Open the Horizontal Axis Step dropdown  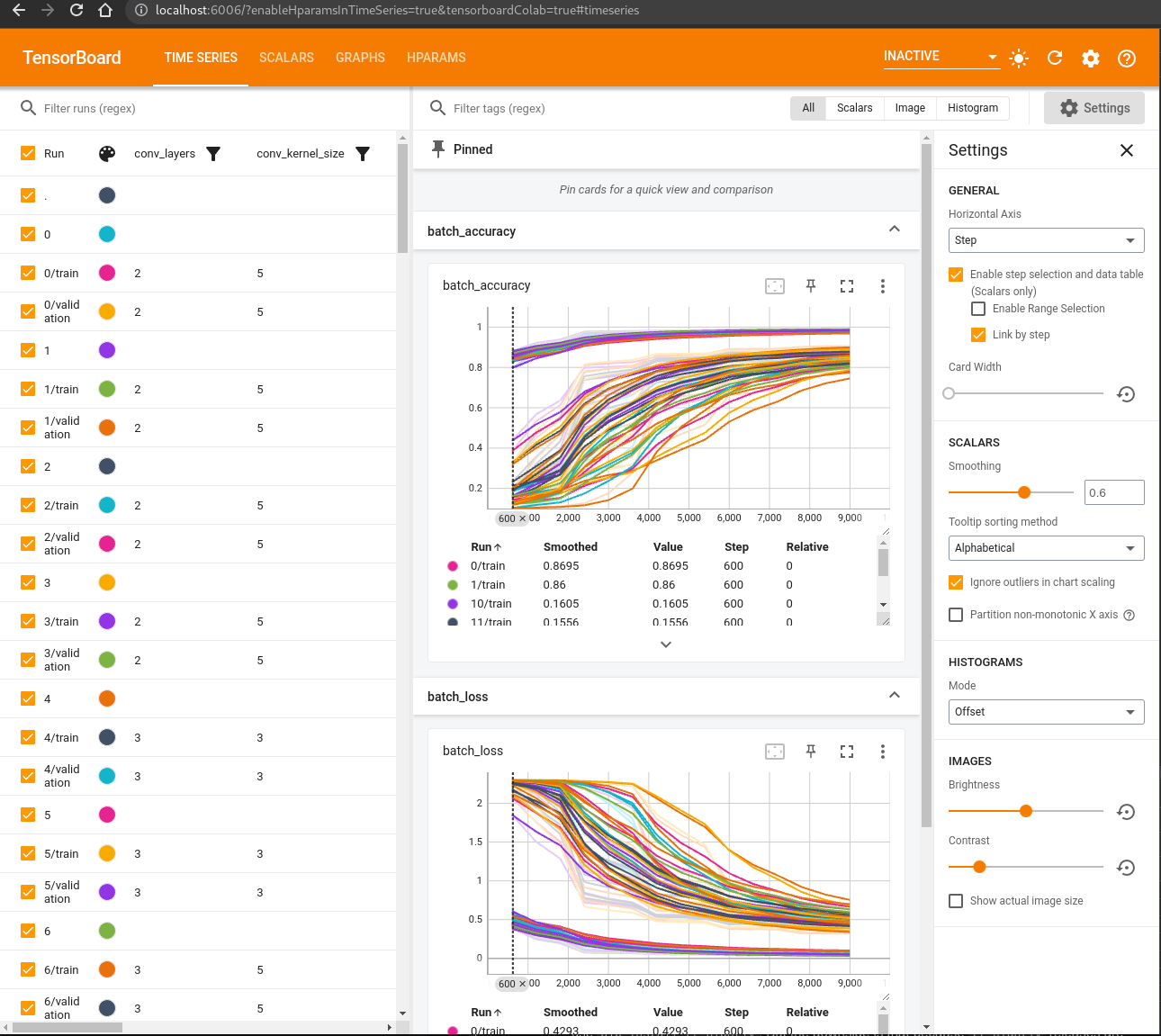pyautogui.click(x=1046, y=240)
